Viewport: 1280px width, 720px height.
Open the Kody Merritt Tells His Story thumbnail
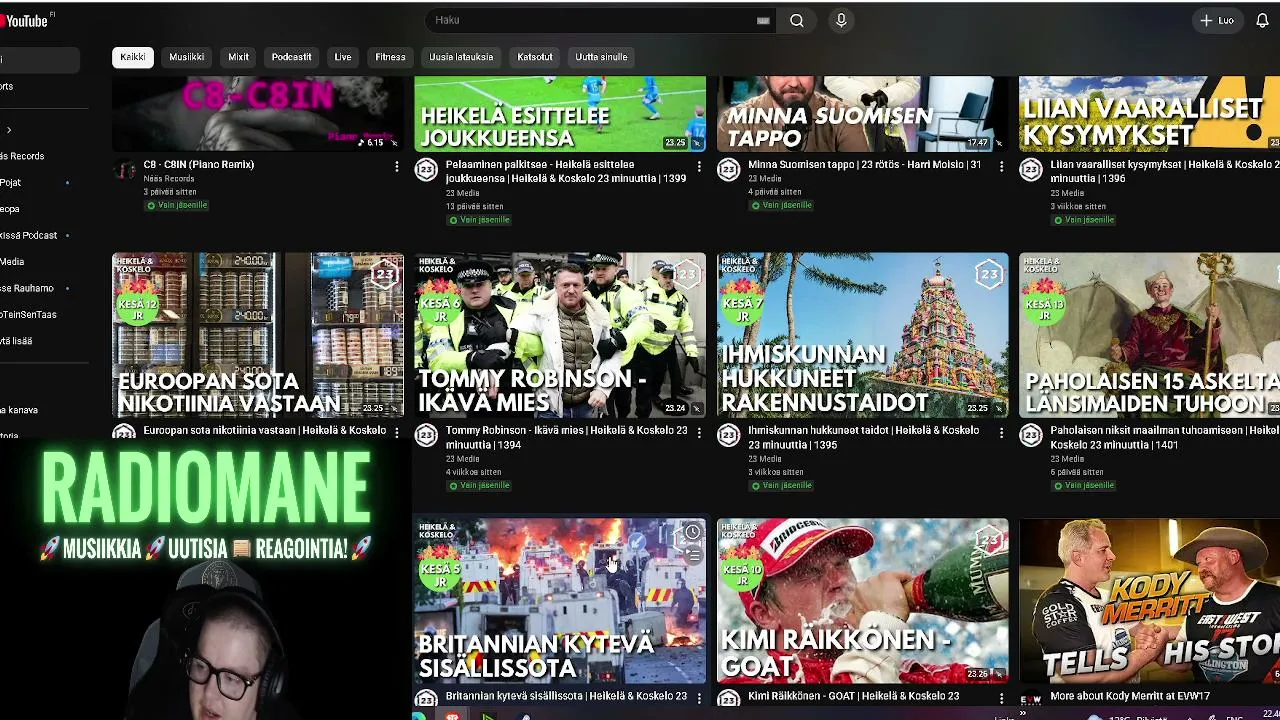[1149, 601]
